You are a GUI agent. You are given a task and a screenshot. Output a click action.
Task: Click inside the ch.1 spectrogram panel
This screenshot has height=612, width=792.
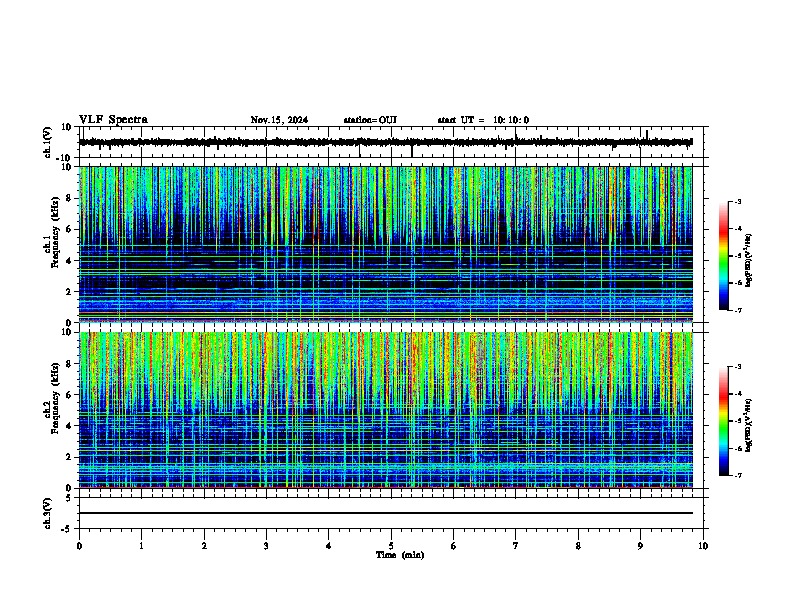point(385,244)
